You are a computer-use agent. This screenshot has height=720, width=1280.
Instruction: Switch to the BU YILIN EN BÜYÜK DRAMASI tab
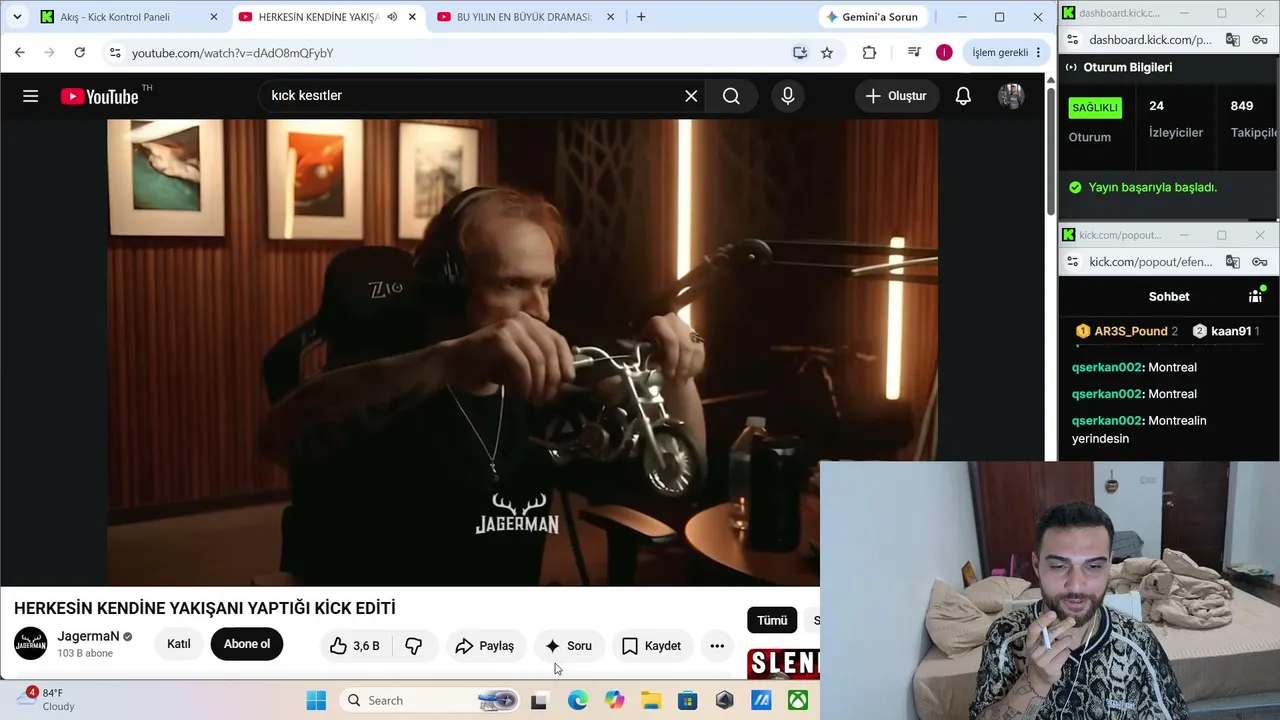(523, 17)
